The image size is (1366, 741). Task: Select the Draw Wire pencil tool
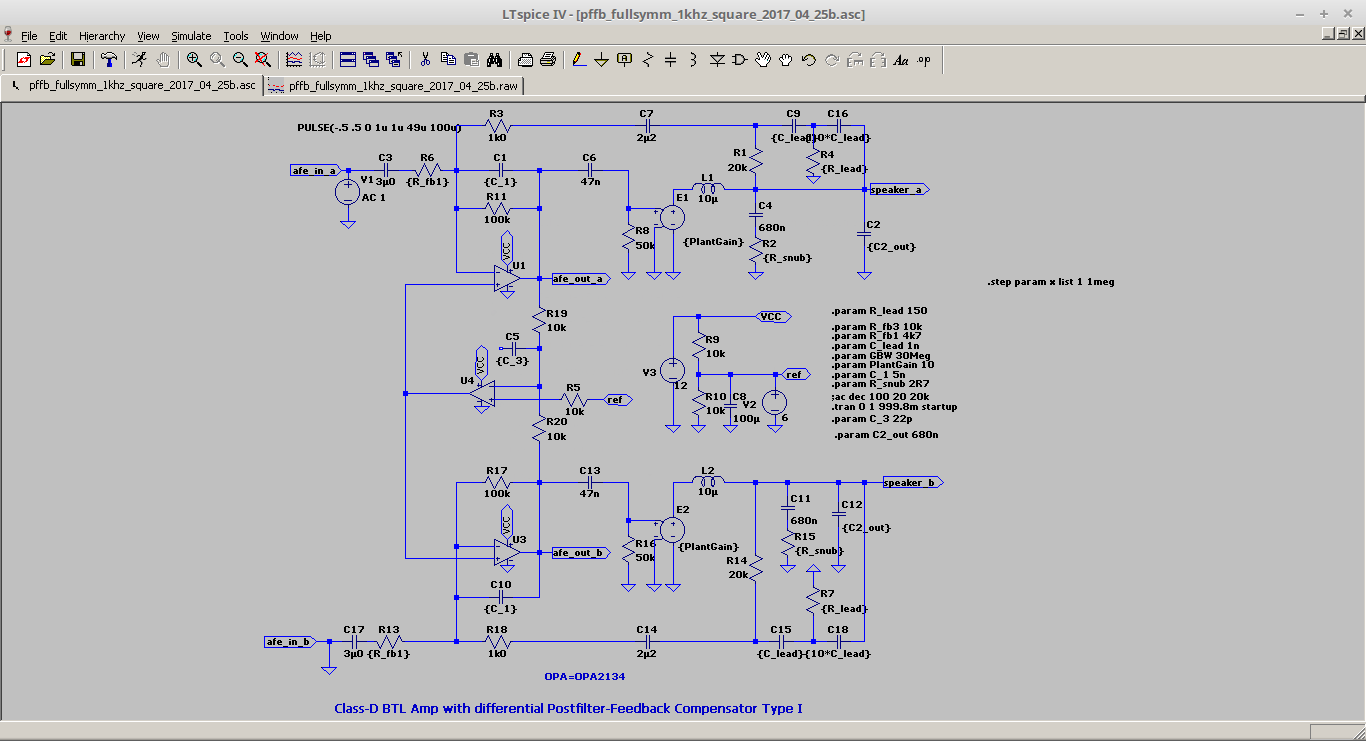[578, 60]
